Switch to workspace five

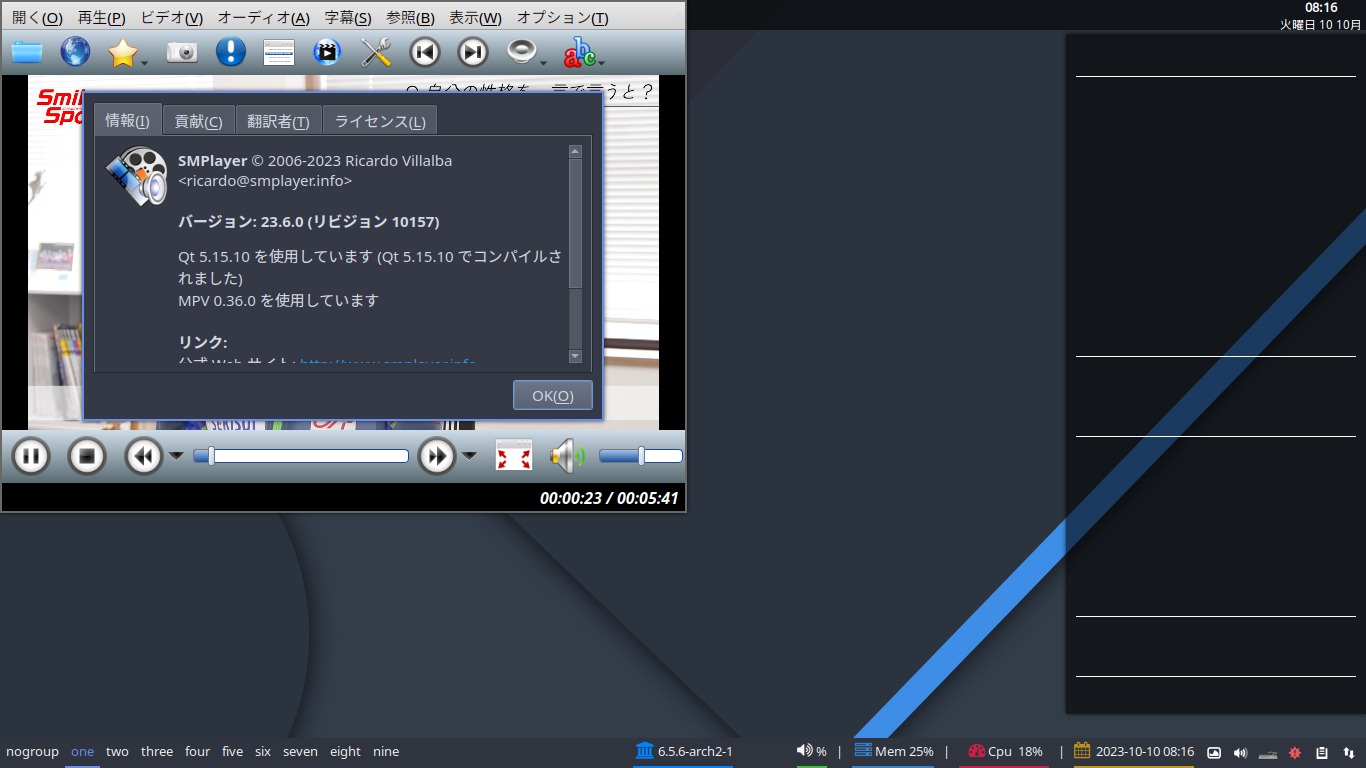[x=233, y=751]
